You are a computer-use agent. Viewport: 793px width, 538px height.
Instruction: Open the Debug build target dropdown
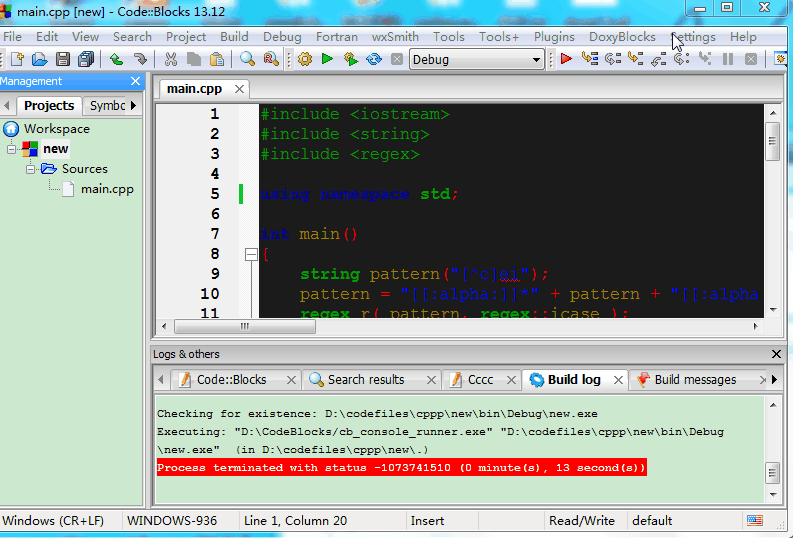click(537, 60)
